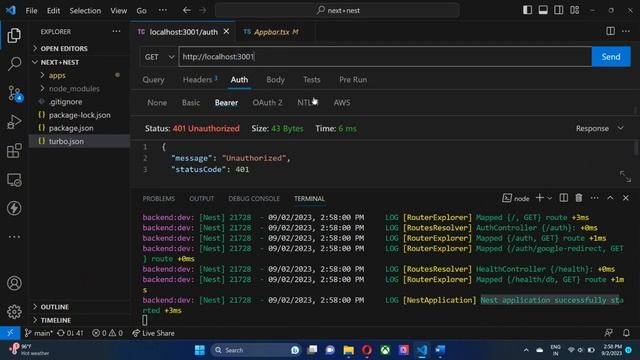Switch to the Body tab
640x360 pixels.
276,80
